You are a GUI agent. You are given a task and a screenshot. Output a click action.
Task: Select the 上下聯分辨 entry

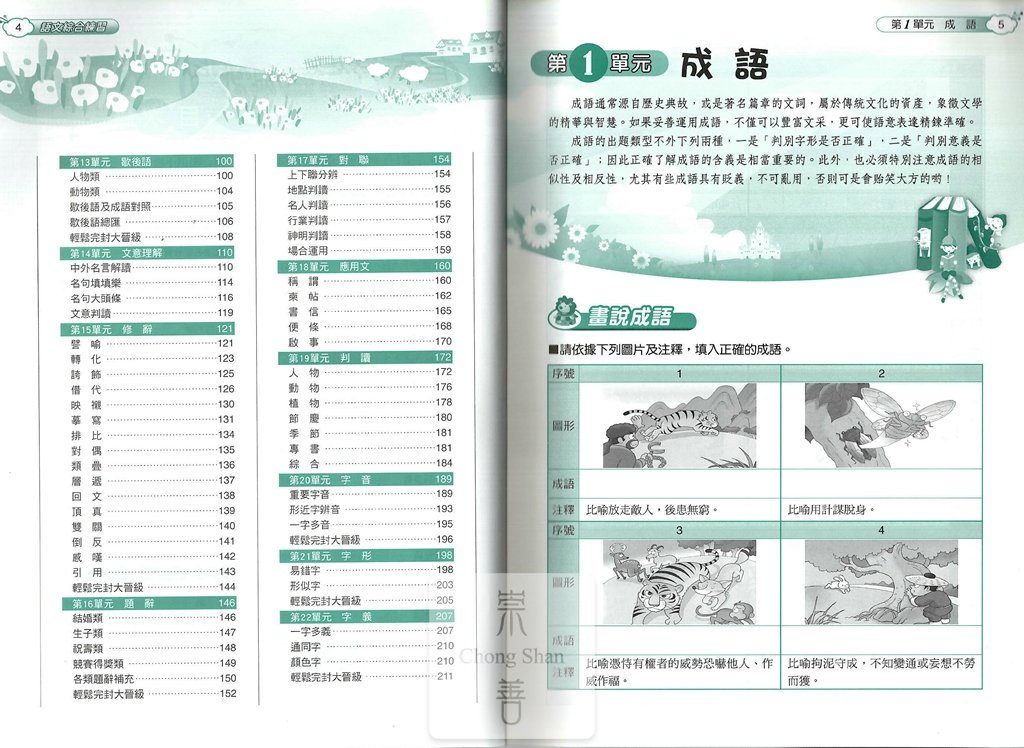(368, 174)
